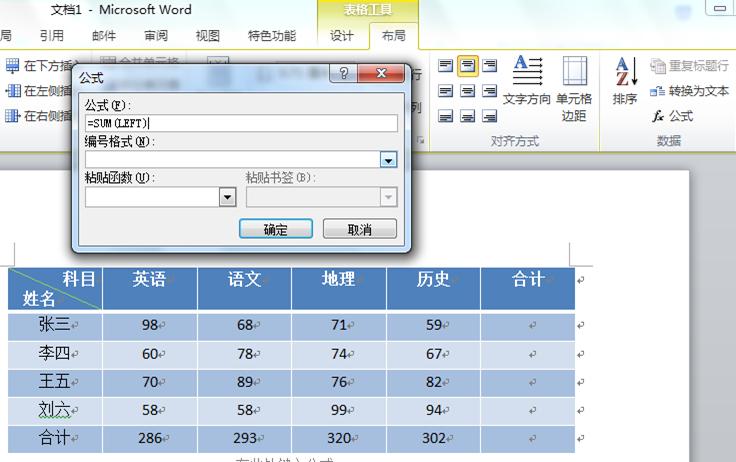This screenshot has height=462, width=736.
Task: Switch to the 审阅 ribbon tab
Action: [x=156, y=36]
